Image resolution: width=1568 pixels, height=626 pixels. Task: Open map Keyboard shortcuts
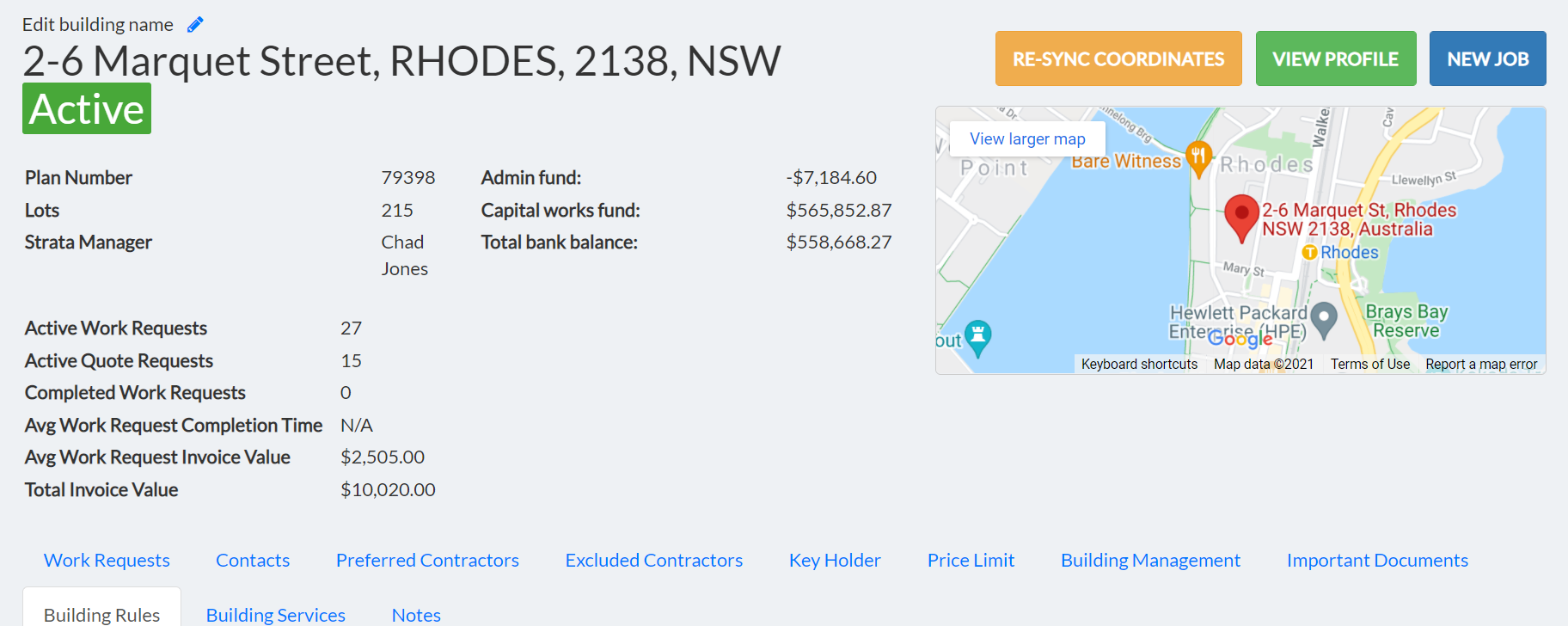pyautogui.click(x=1139, y=365)
